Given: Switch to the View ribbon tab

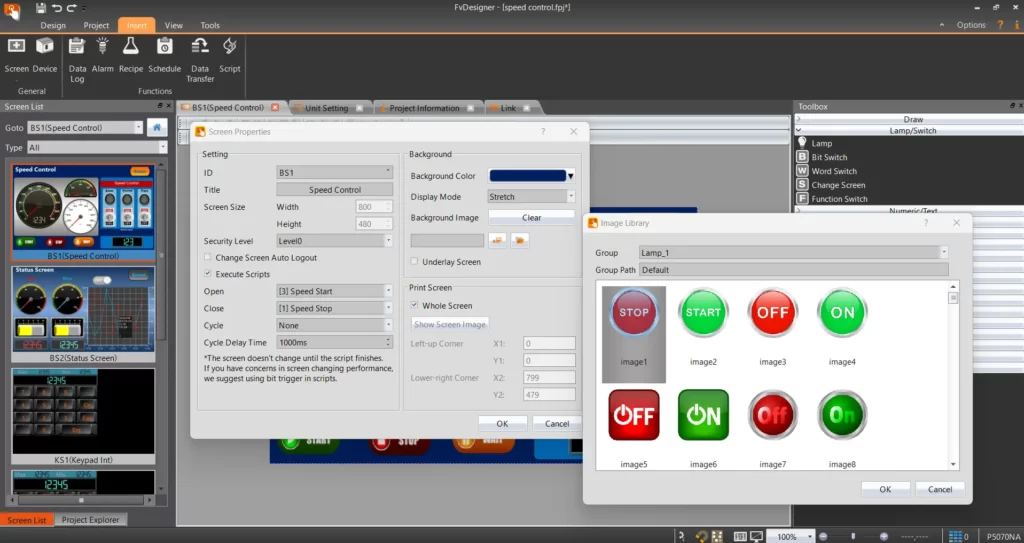Looking at the screenshot, I should click(x=173, y=25).
